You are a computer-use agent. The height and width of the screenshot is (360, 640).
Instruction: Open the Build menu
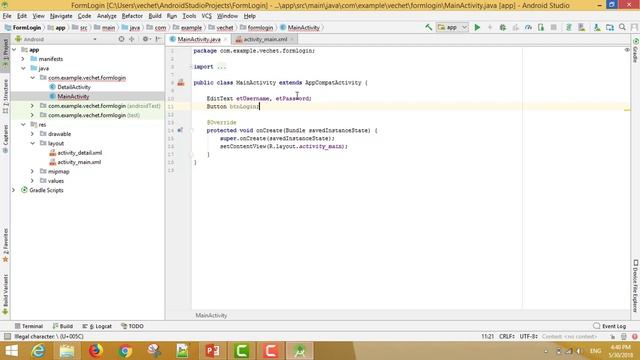pyautogui.click(x=155, y=16)
